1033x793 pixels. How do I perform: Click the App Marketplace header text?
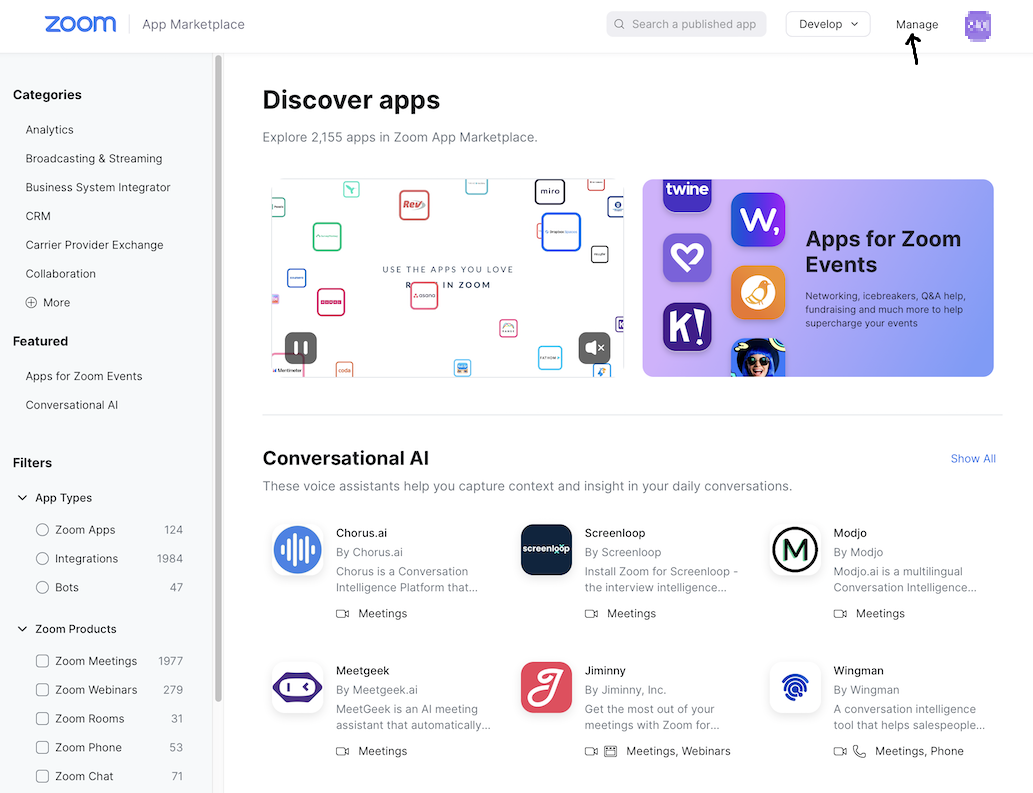pyautogui.click(x=193, y=24)
